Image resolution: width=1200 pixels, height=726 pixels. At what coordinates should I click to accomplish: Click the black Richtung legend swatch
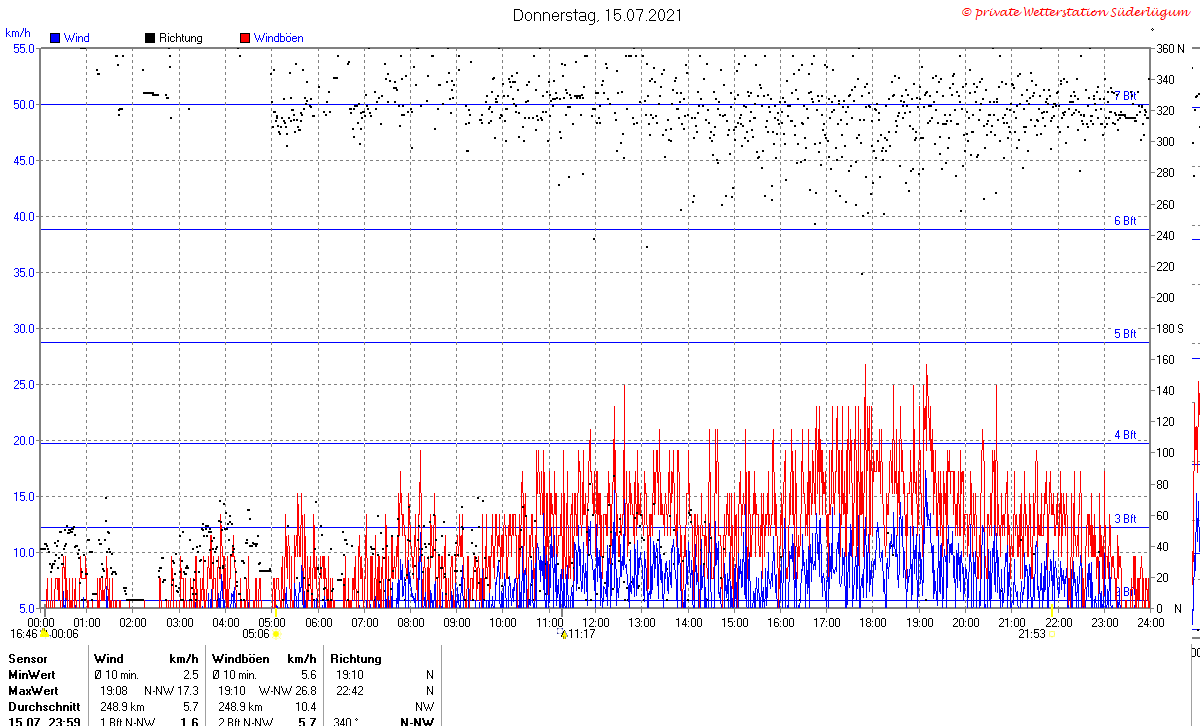(150, 38)
